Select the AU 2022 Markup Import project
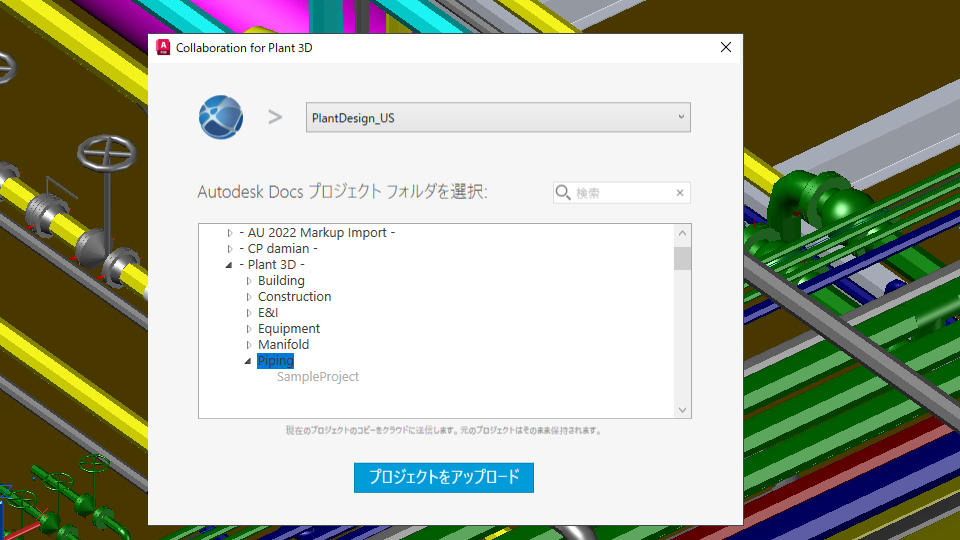The height and width of the screenshot is (540, 960). pos(317,233)
